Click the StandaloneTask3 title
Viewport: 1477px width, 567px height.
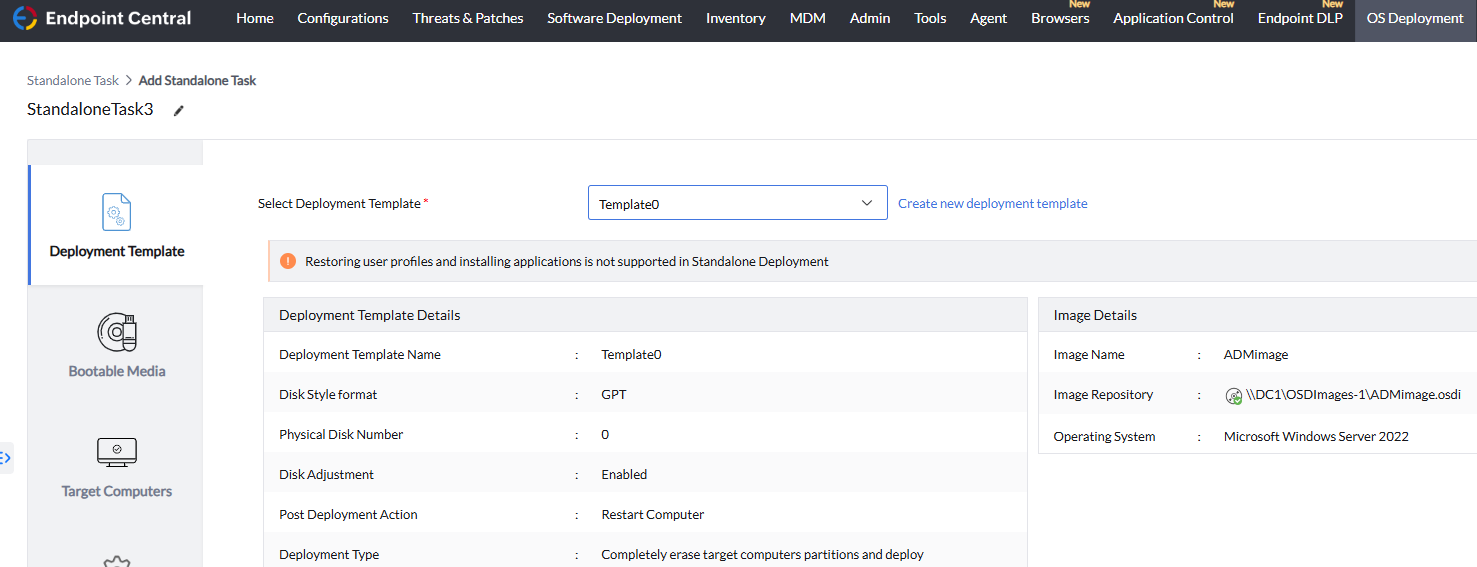[90, 110]
